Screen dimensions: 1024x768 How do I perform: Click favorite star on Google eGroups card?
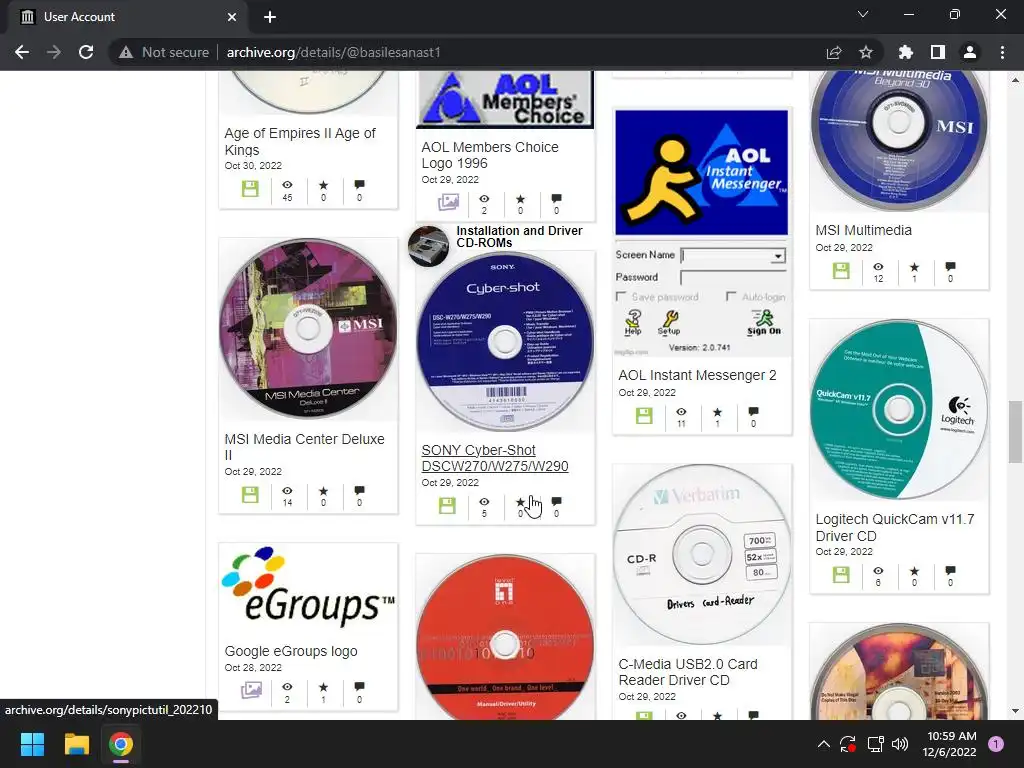(323, 687)
